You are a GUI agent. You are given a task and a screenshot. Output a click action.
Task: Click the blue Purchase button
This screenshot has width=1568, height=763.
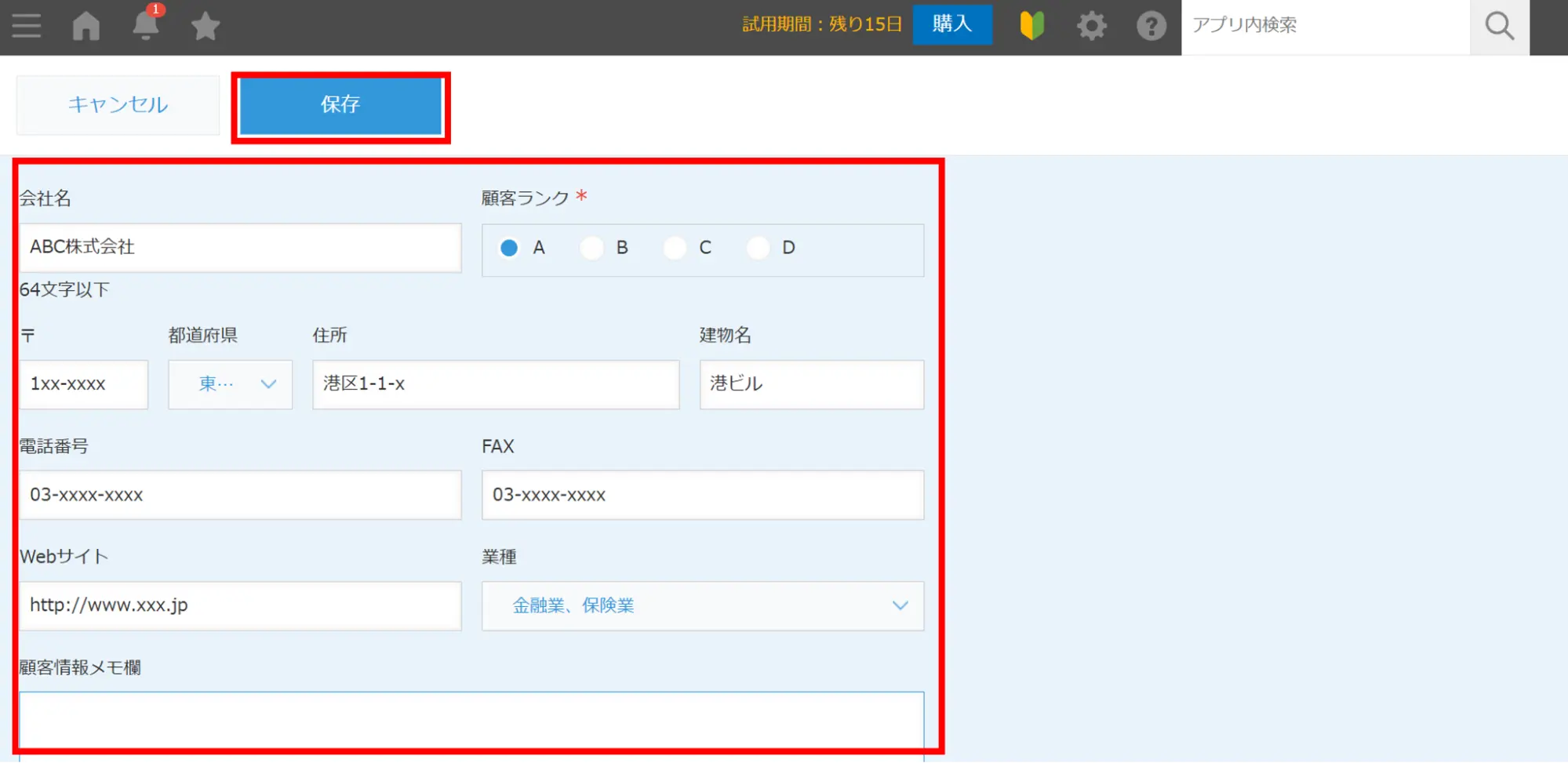click(951, 24)
